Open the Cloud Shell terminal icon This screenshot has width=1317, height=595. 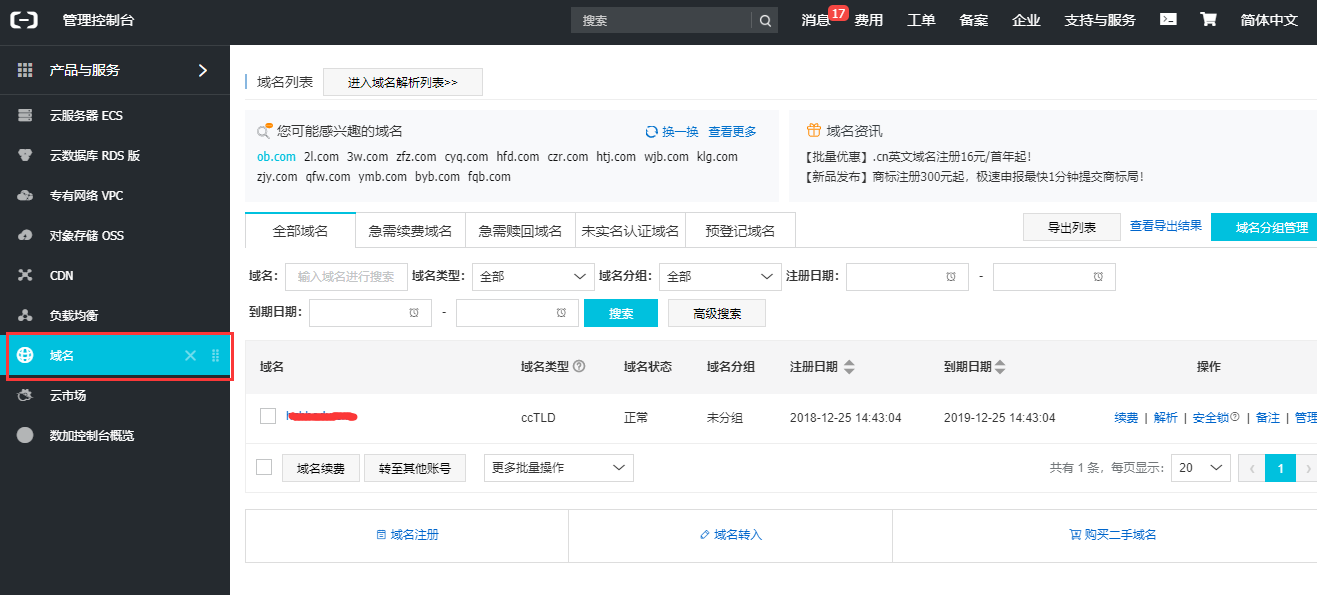[1168, 19]
